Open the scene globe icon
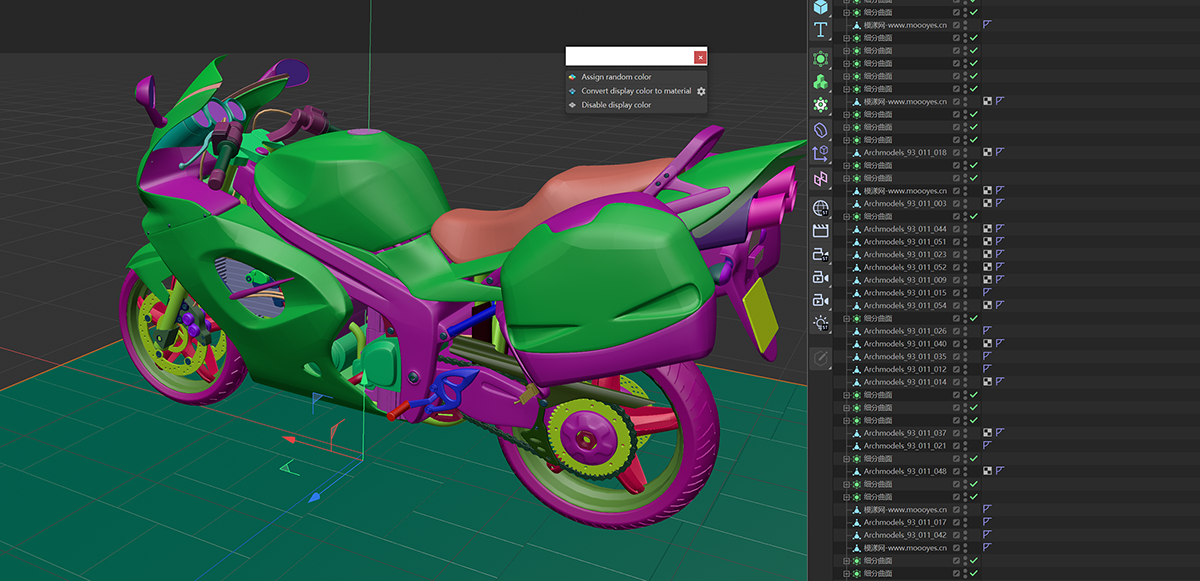This screenshot has width=1200, height=581. (x=820, y=208)
